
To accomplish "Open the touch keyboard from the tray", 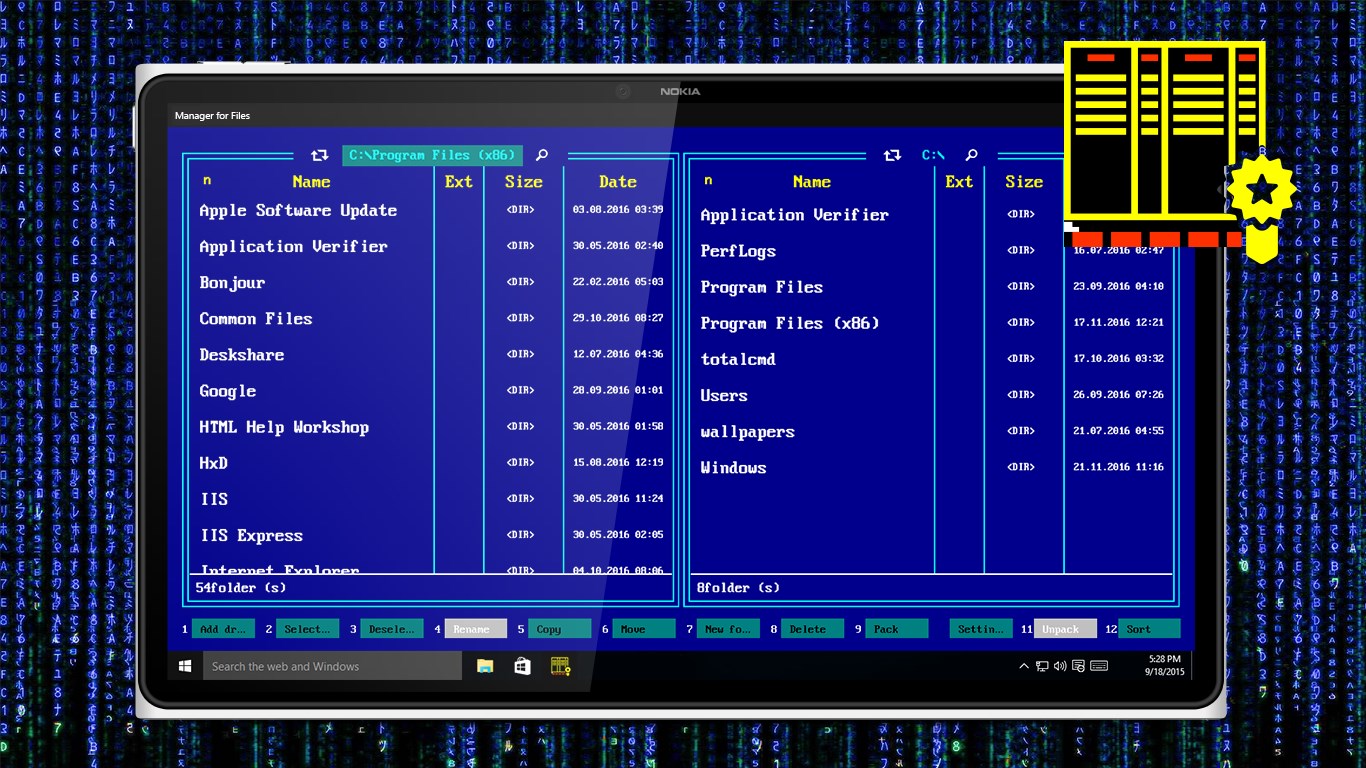I will [x=1098, y=665].
